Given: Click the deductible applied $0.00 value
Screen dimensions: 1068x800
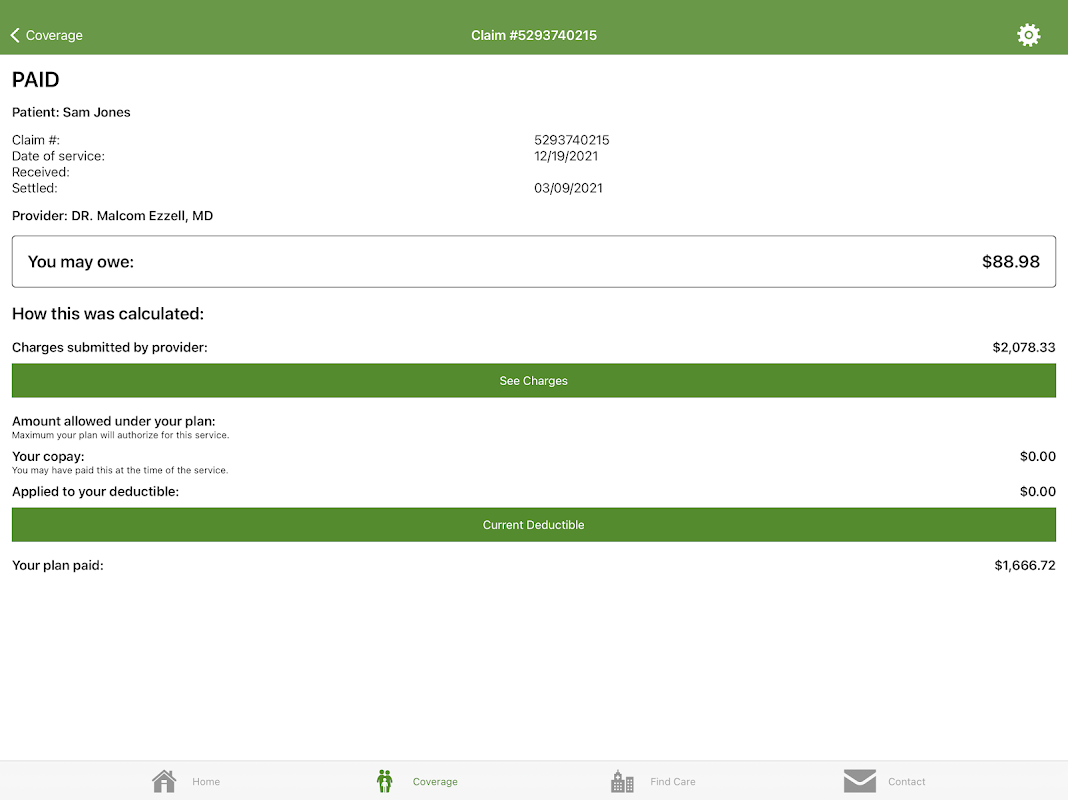Looking at the screenshot, I should click(1037, 492).
